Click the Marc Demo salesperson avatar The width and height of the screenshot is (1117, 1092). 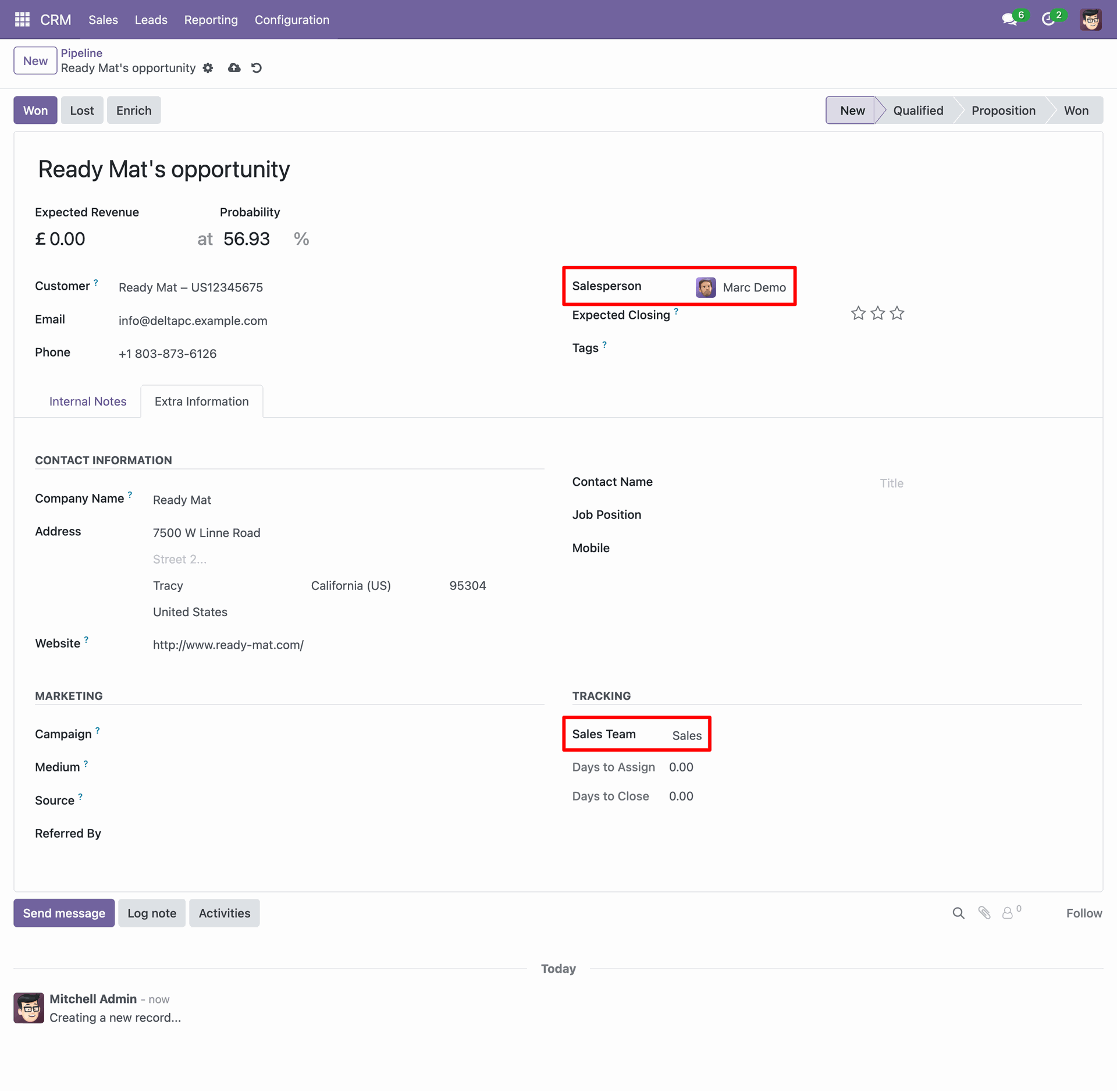[x=706, y=287]
